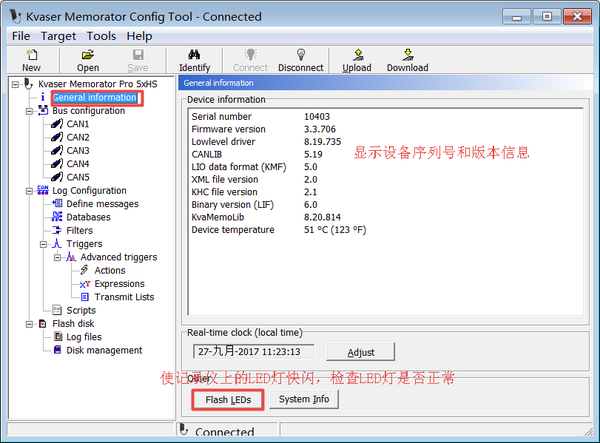Select the Disk management tree label
This screenshot has height=443, width=600.
coord(104,350)
